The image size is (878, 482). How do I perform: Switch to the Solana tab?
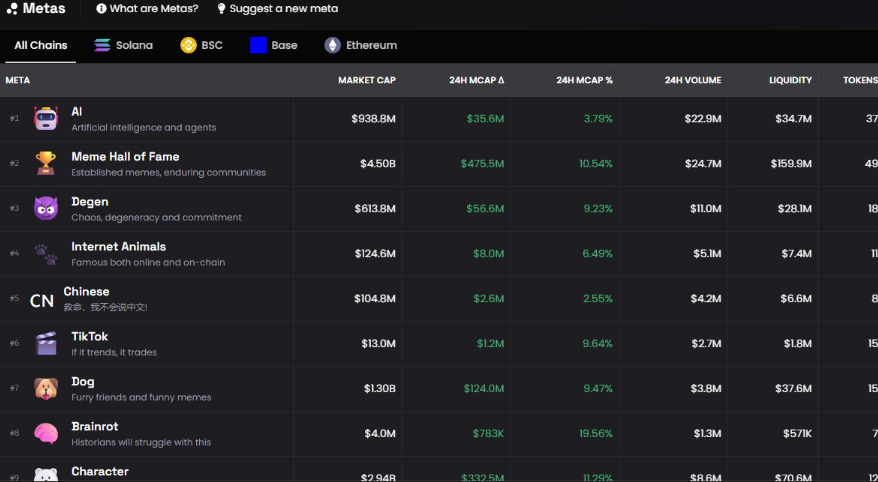pos(123,45)
